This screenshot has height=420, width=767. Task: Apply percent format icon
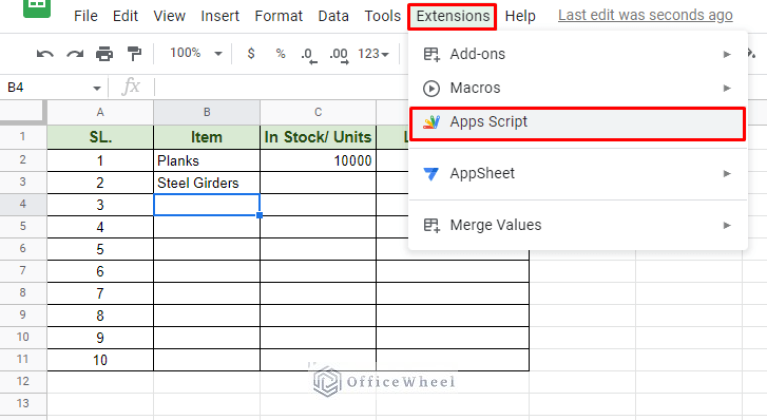(x=280, y=53)
